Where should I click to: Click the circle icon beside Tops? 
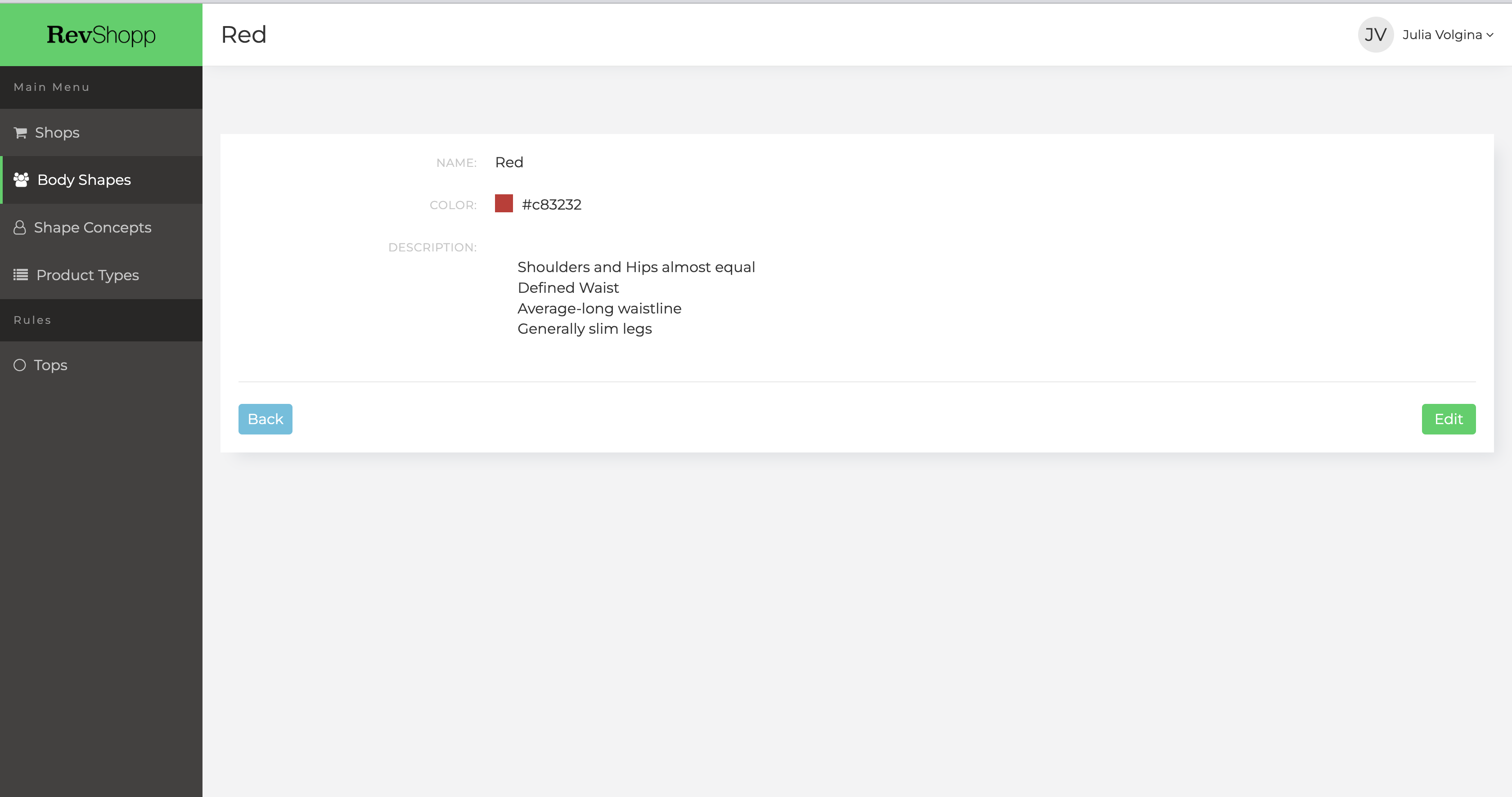tap(19, 365)
